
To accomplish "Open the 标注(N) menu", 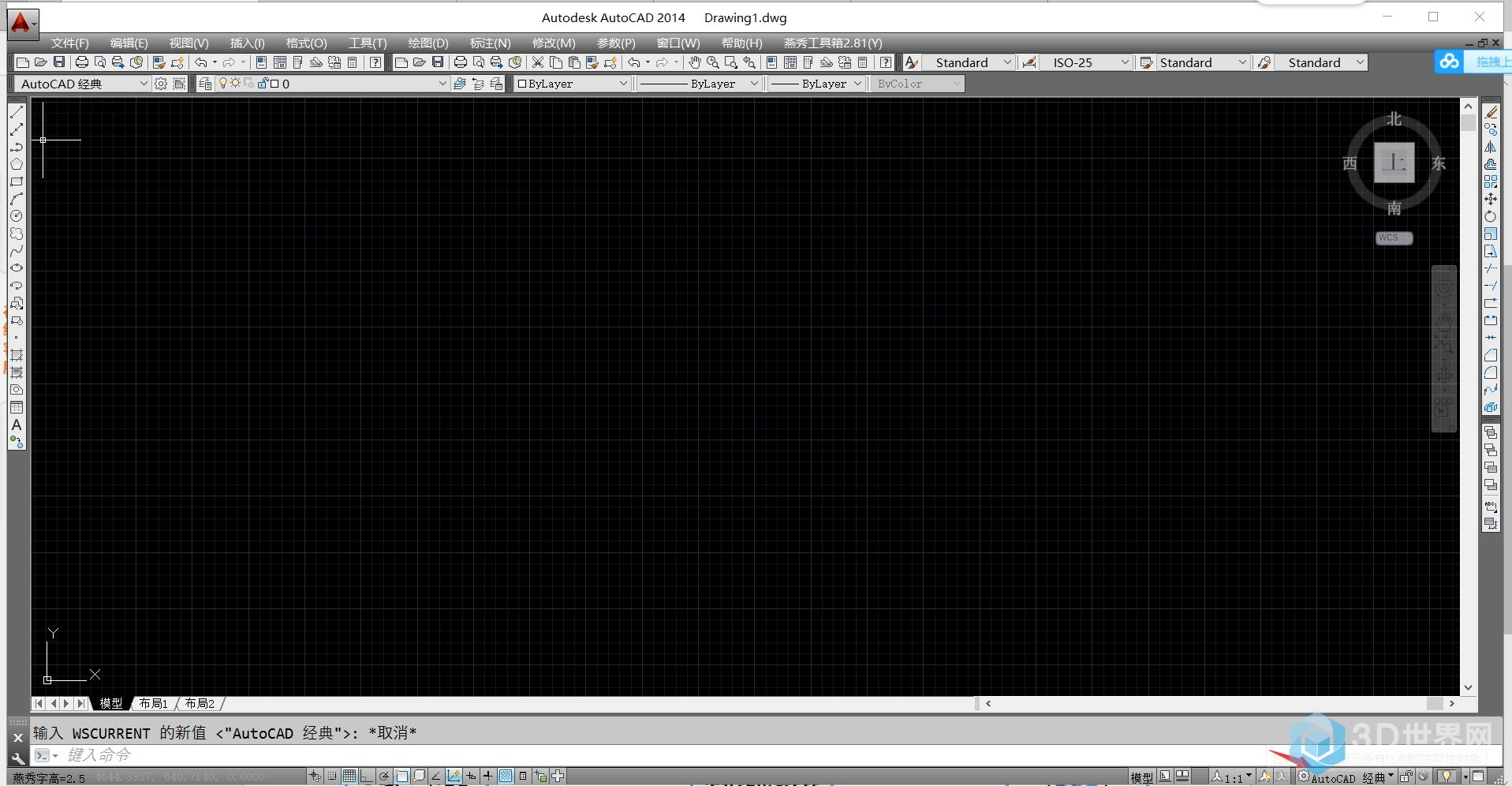I will coord(490,43).
